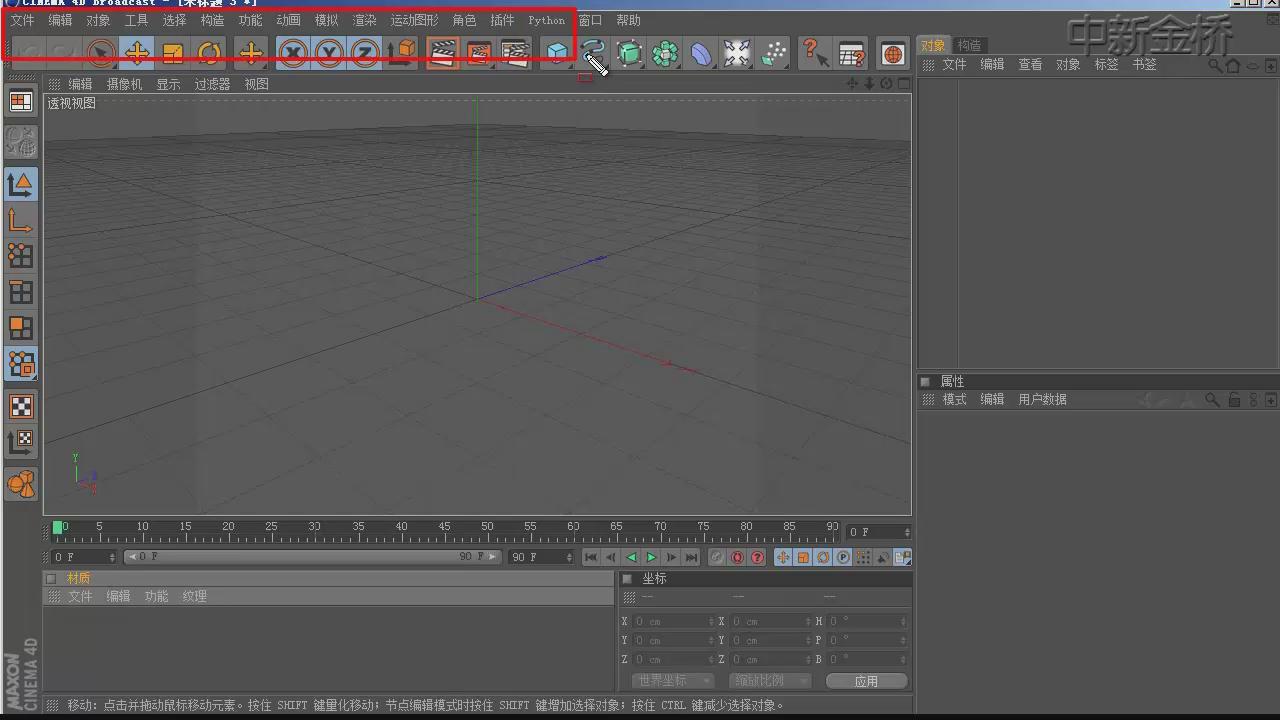Viewport: 1280px width, 720px height.
Task: Open the Python menu
Action: tap(546, 20)
